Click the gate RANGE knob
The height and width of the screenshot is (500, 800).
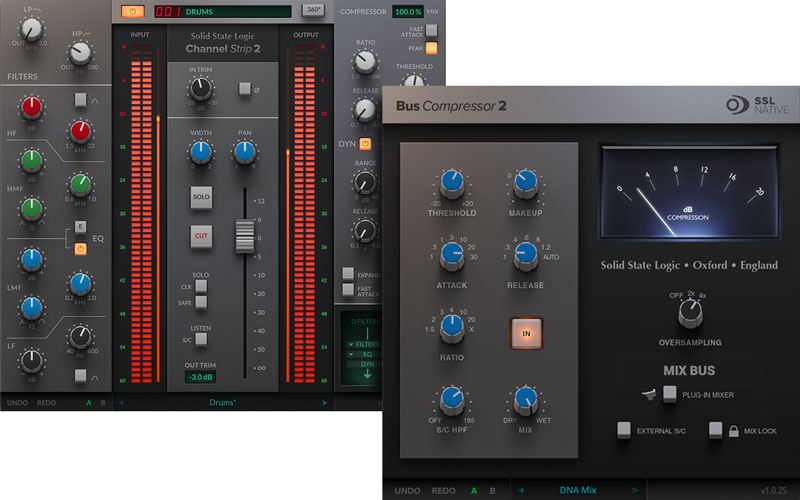coord(365,182)
